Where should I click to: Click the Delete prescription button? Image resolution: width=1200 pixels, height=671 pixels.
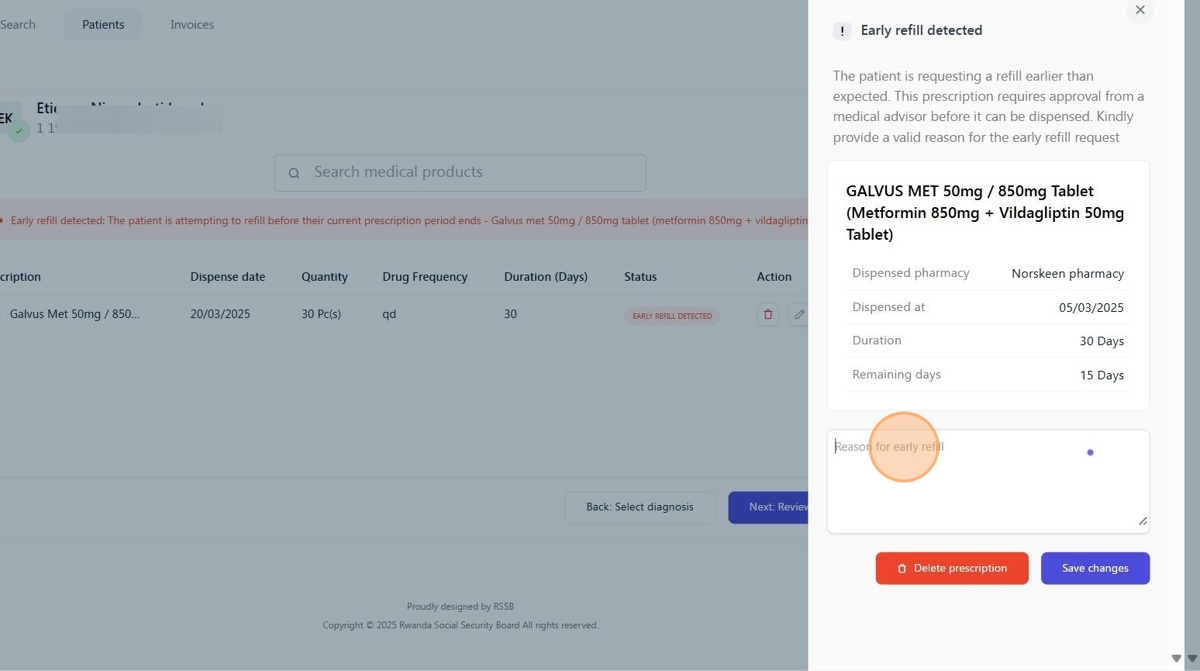point(952,568)
